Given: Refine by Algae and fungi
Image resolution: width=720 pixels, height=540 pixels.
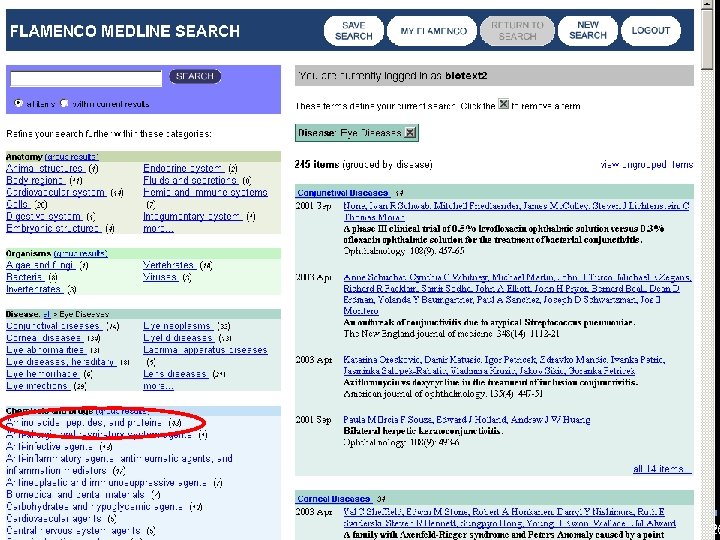Looking at the screenshot, I should coord(41,265).
